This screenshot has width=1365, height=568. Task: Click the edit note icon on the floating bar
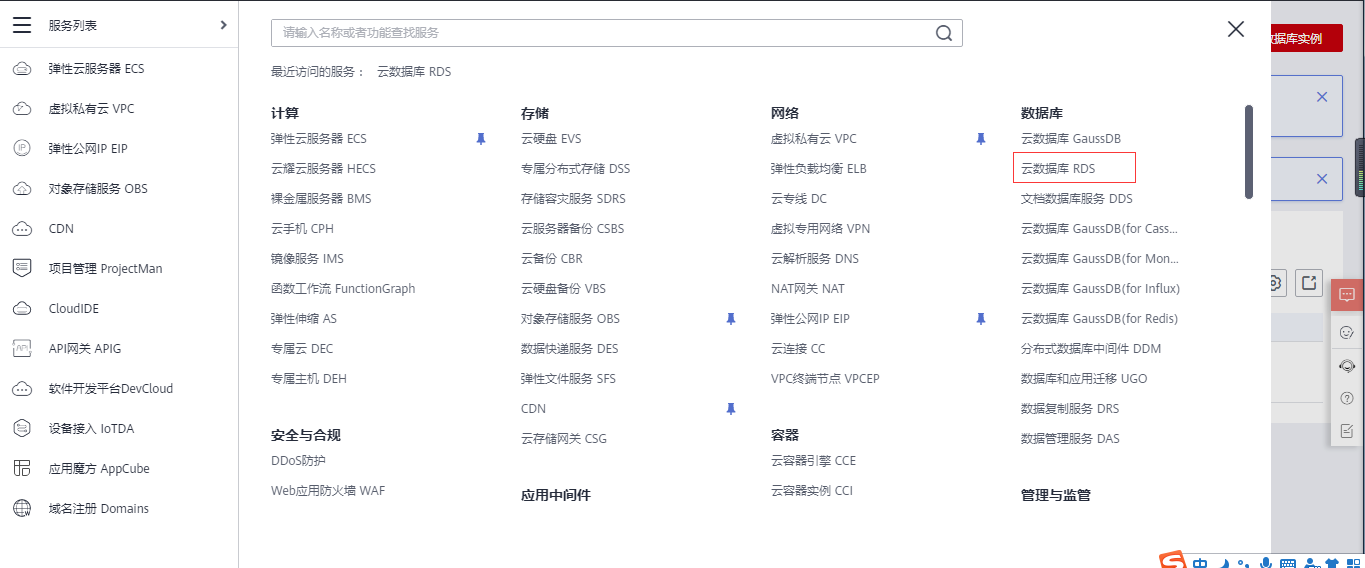click(x=1347, y=431)
